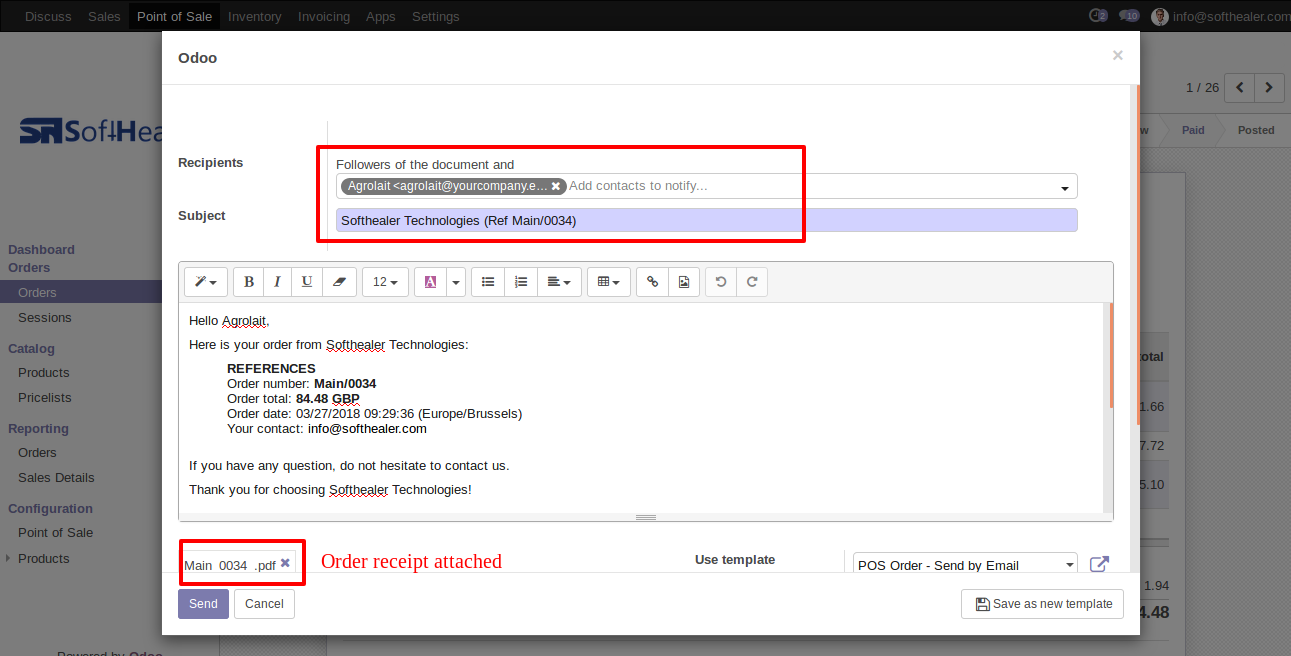
Task: Go to next record arrow
Action: tap(1270, 88)
